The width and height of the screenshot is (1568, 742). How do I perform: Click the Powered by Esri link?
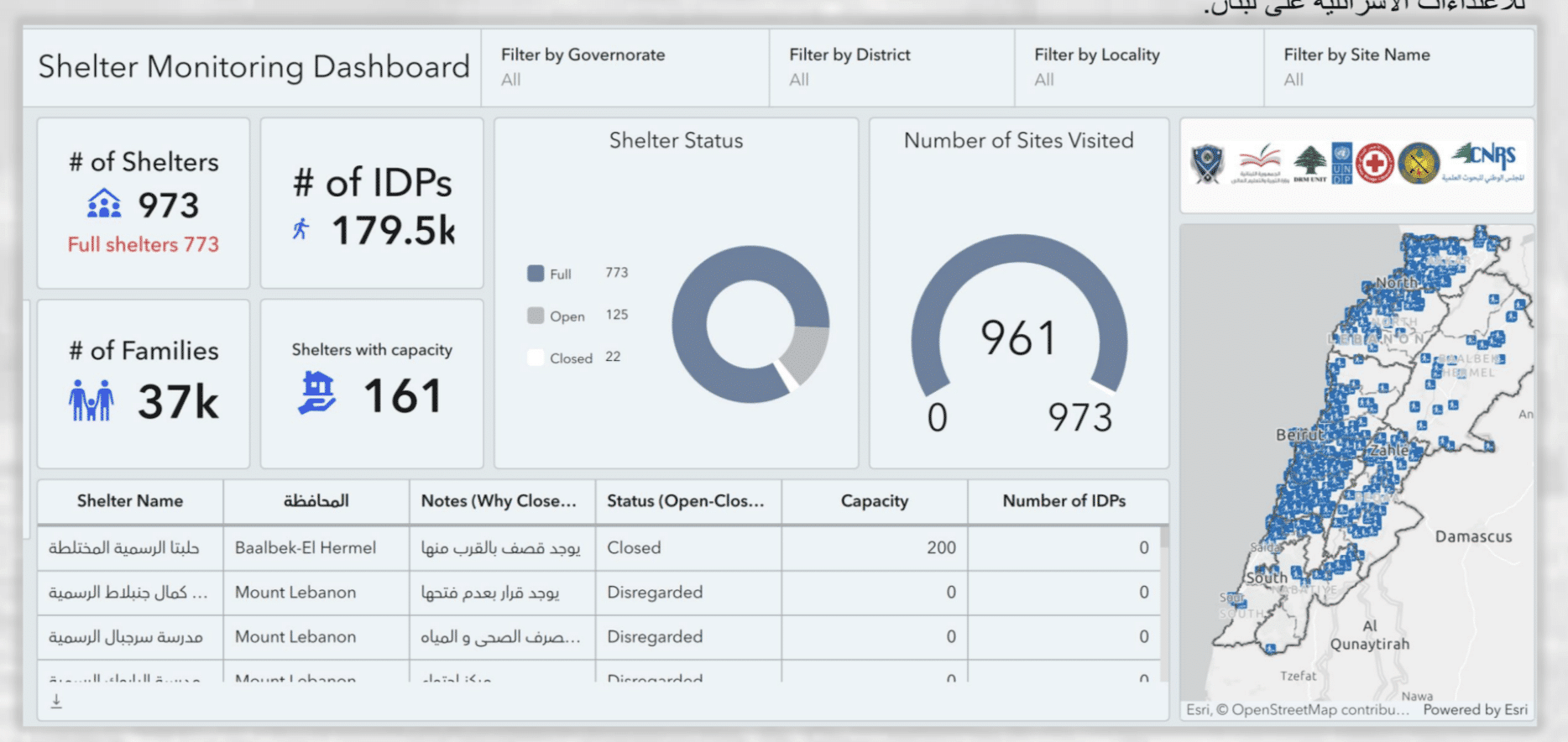coord(1475,709)
